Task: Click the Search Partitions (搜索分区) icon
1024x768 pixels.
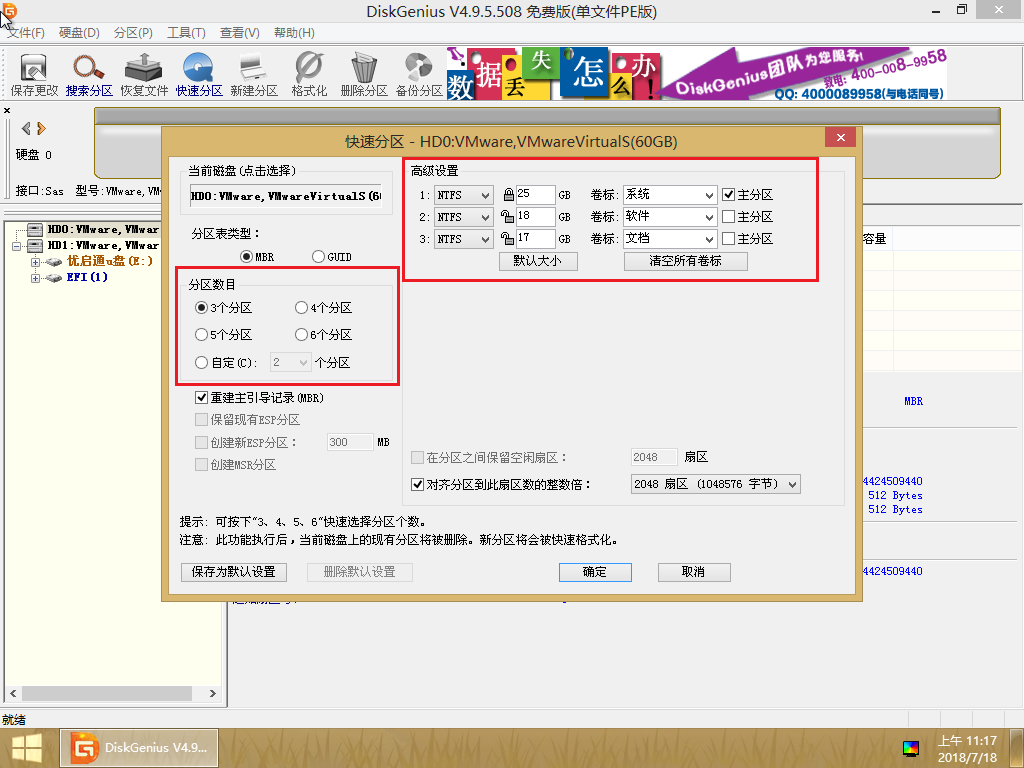Action: (89, 74)
